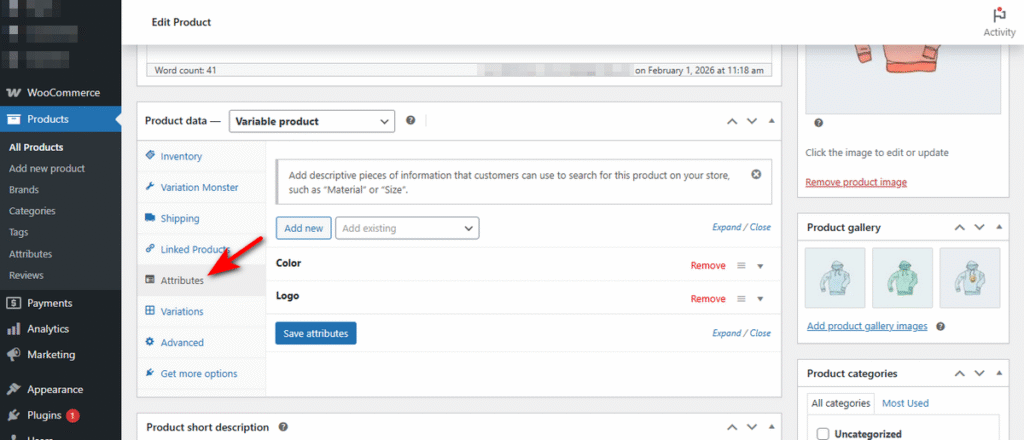Click the Marketing megaphone icon

click(13, 354)
